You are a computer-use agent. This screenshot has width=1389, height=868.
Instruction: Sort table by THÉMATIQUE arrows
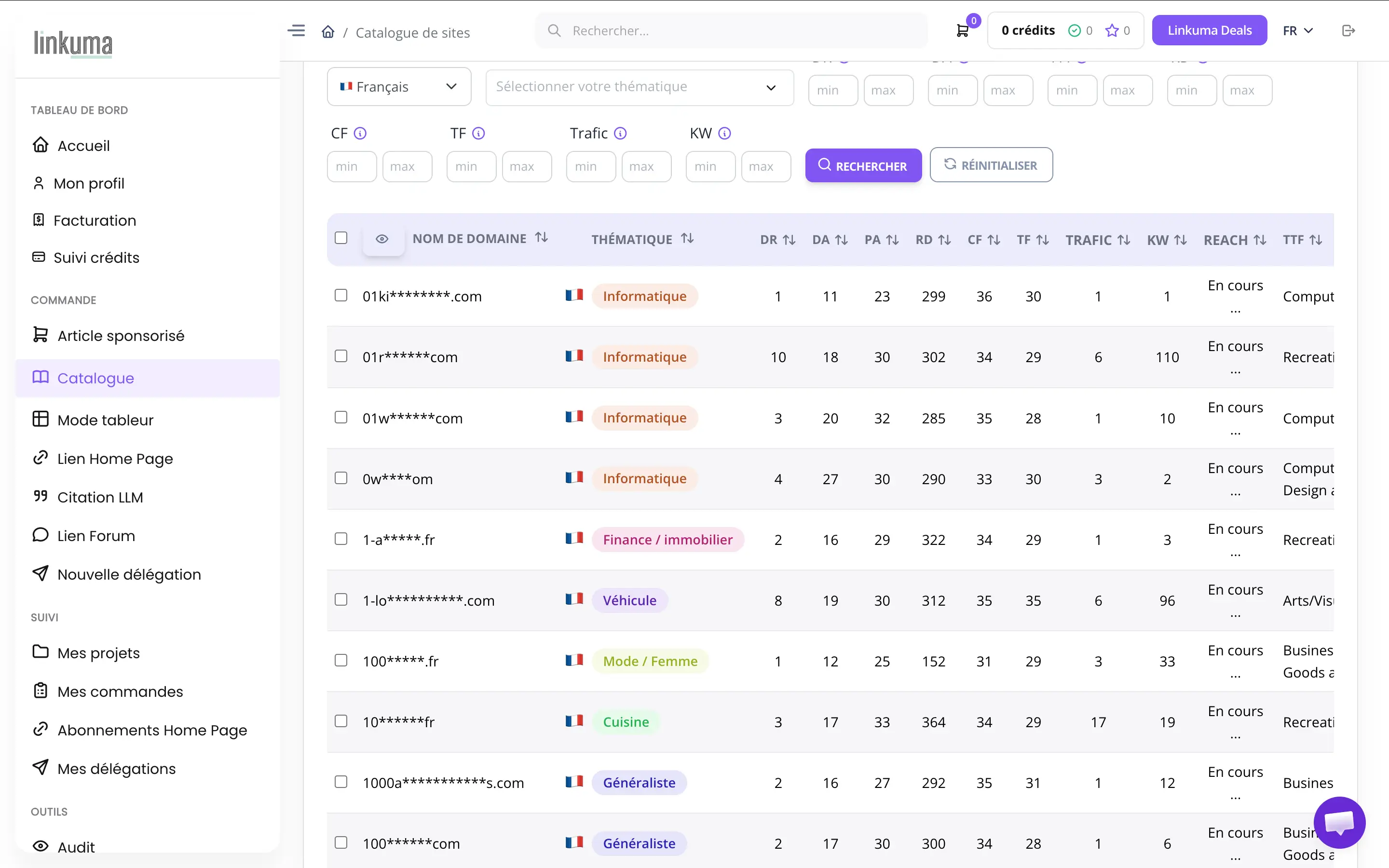coord(687,238)
